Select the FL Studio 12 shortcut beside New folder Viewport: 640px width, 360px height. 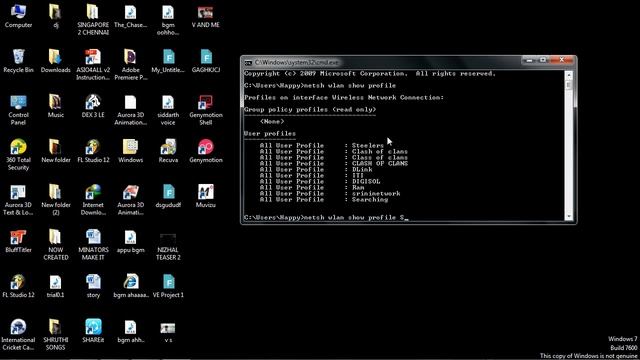tap(93, 151)
